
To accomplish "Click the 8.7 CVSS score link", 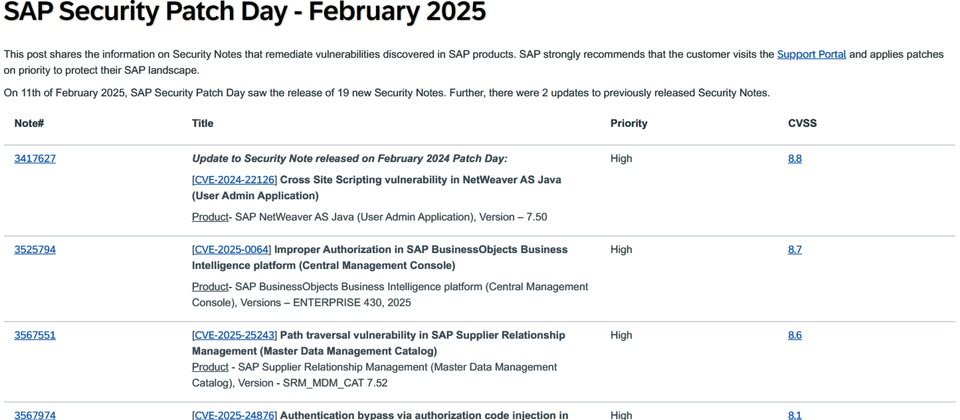I will [795, 250].
